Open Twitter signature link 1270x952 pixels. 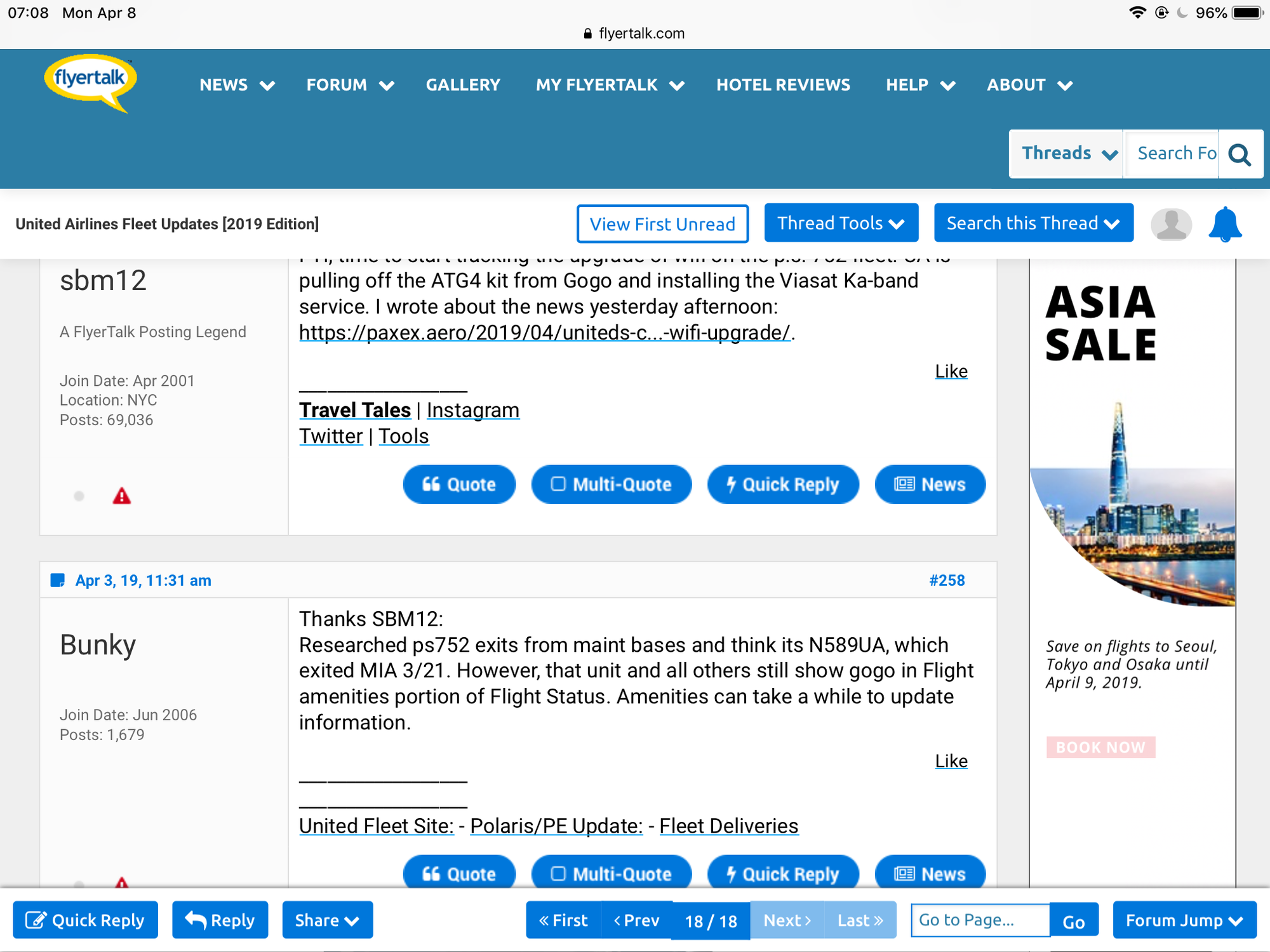pyautogui.click(x=331, y=436)
